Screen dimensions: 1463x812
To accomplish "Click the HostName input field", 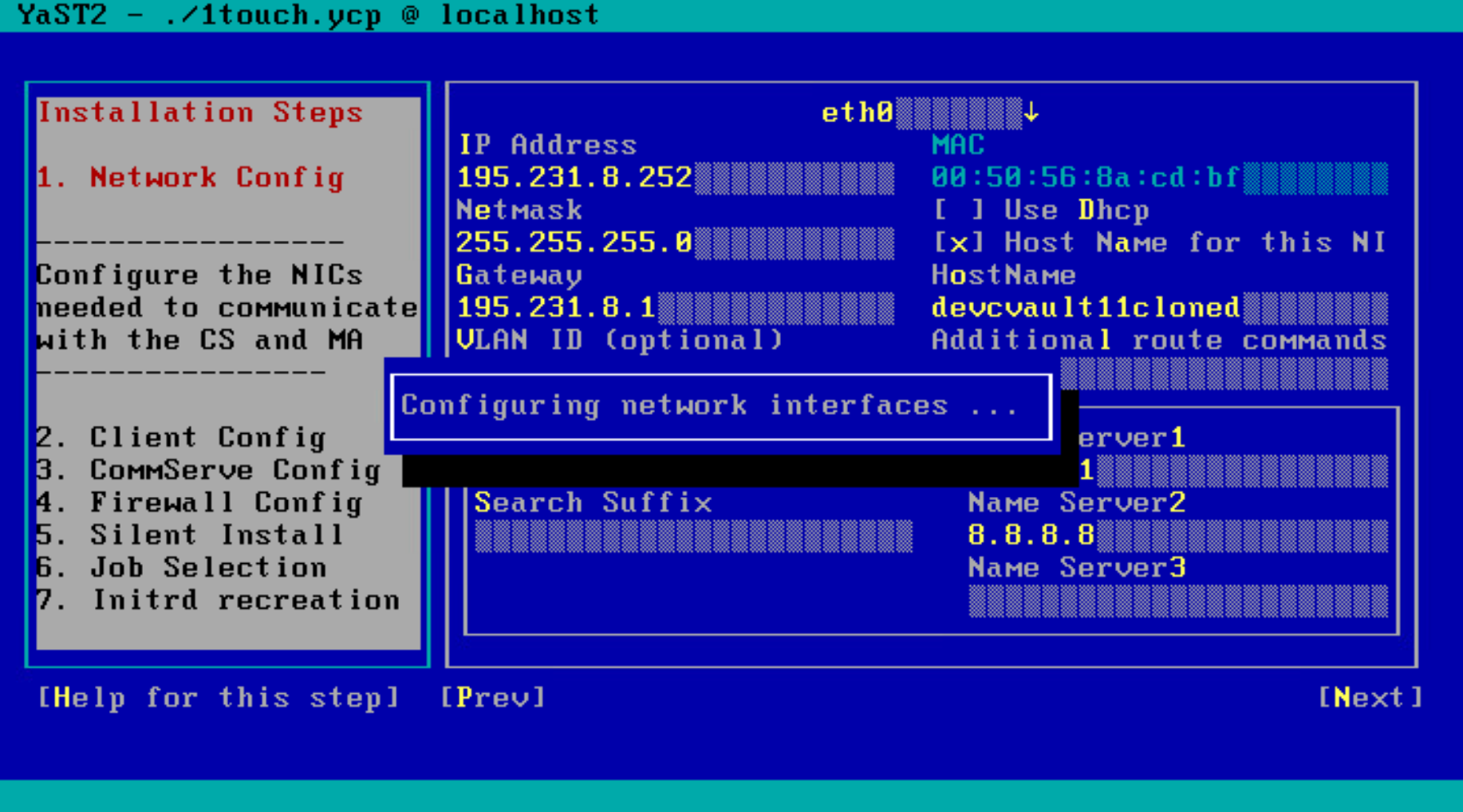I will pyautogui.click(x=1160, y=308).
